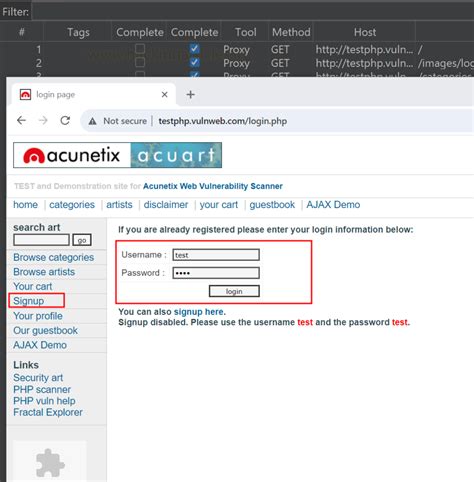
Task: Open a new browser tab with plus
Action: [x=191, y=95]
